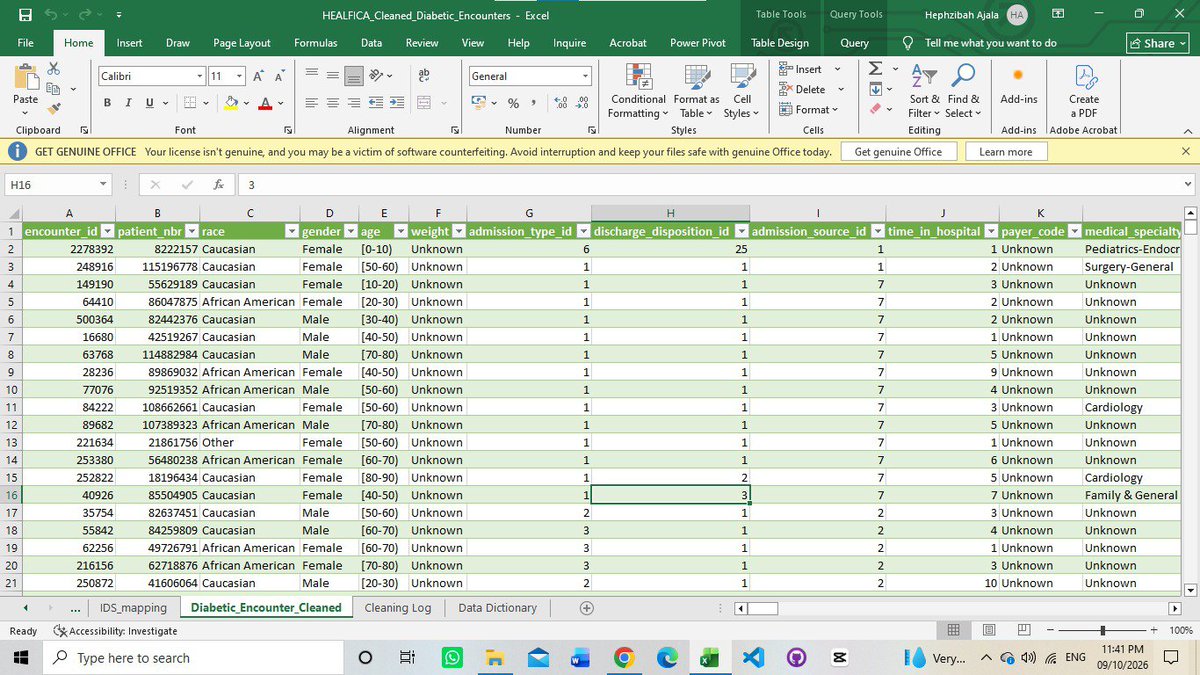This screenshot has width=1200, height=675.
Task: Click the zoom slider handle
Action: tap(1102, 630)
